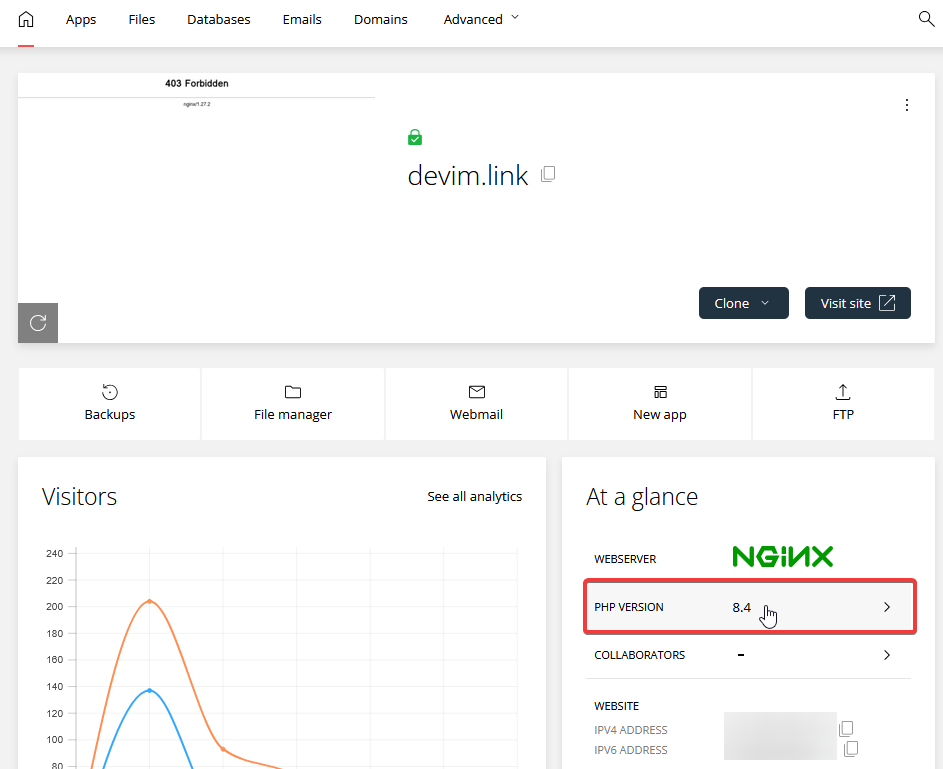Viewport: 943px width, 769px height.
Task: Open the search magnifier icon
Action: [926, 19]
